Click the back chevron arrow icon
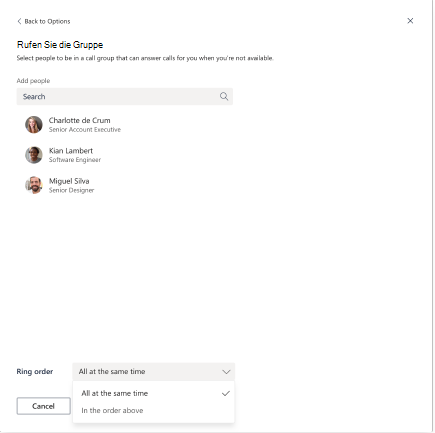This screenshot has height=433, width=435. pyautogui.click(x=19, y=21)
